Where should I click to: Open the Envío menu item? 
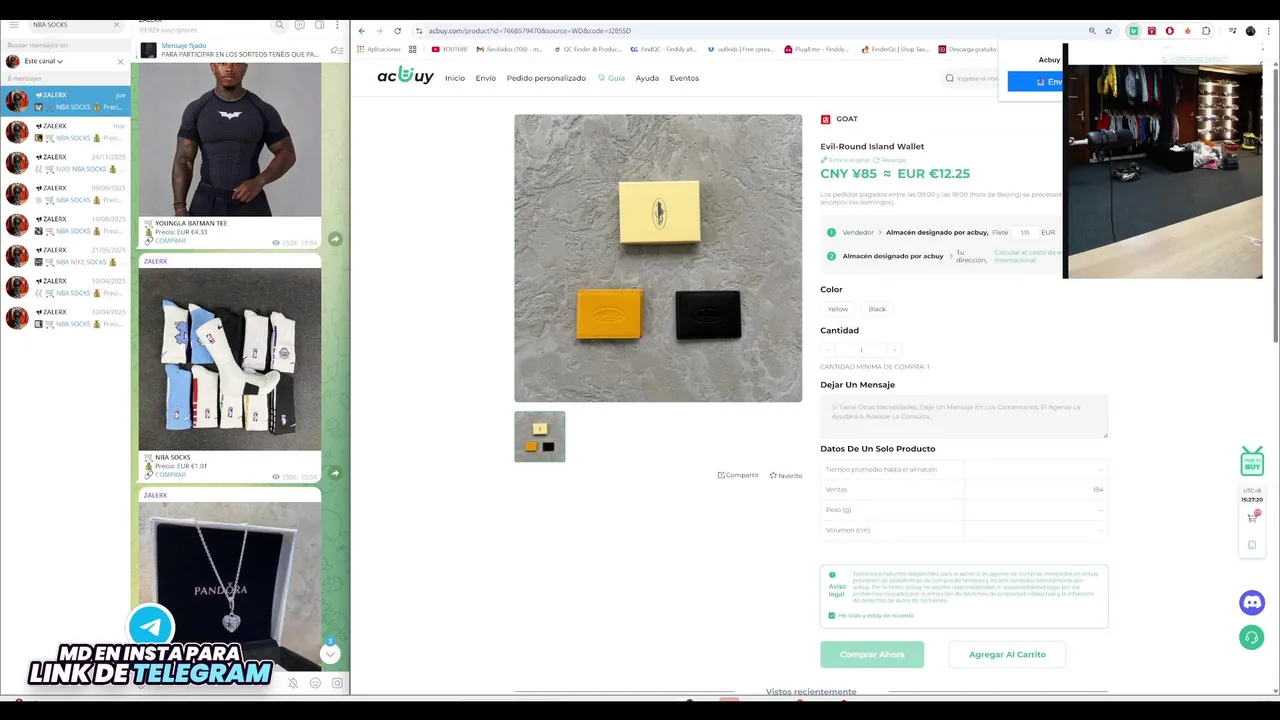click(485, 78)
